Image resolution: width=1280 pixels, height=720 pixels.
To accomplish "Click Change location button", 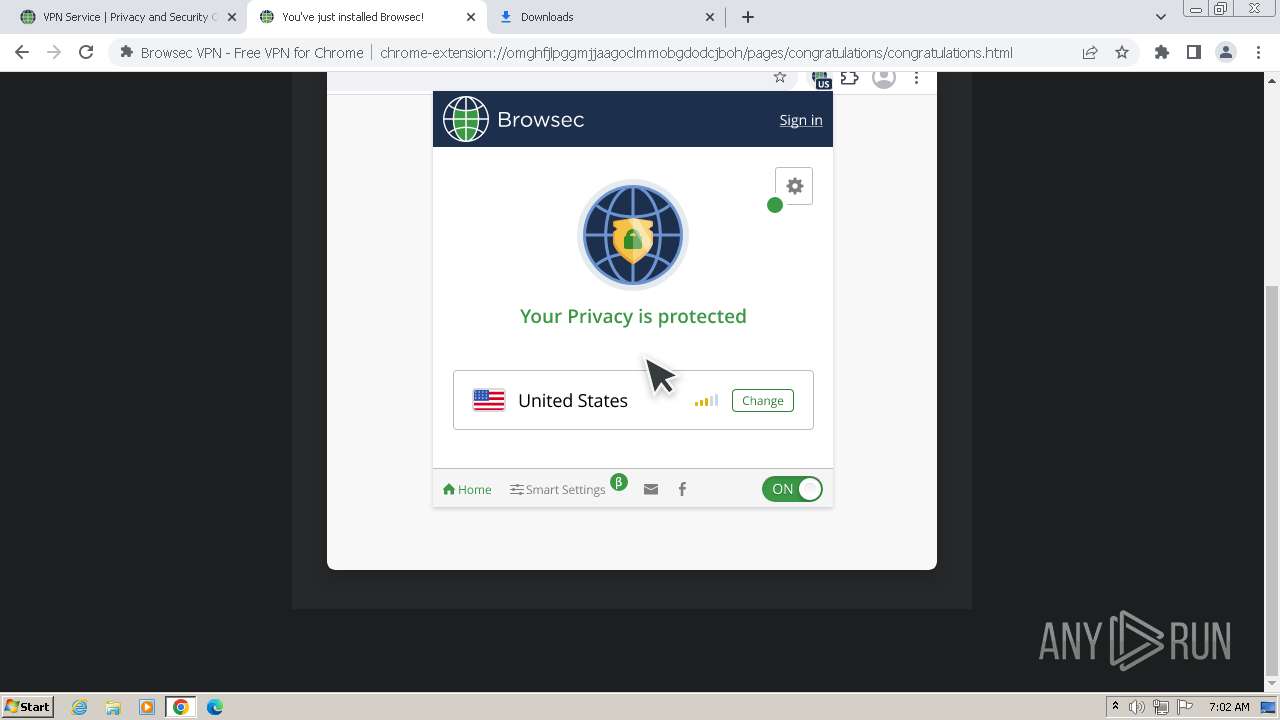I will tap(762, 401).
